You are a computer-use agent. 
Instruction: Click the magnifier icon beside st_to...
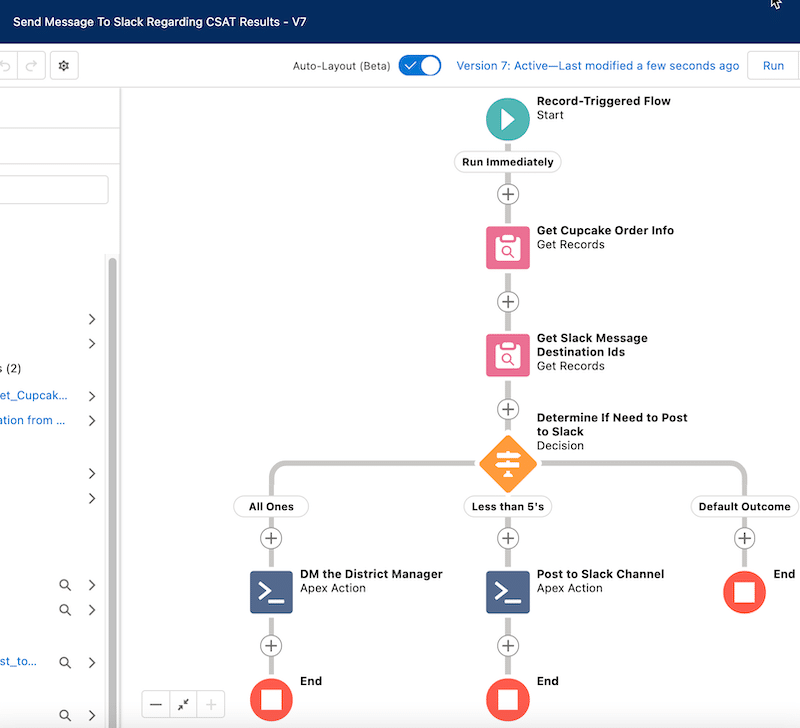(65, 662)
